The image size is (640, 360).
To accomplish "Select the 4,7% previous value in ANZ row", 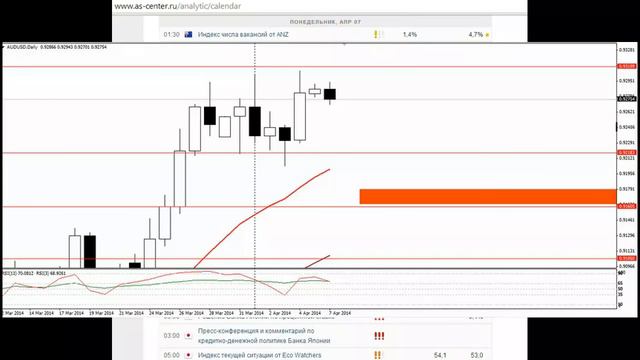I will click(x=476, y=35).
